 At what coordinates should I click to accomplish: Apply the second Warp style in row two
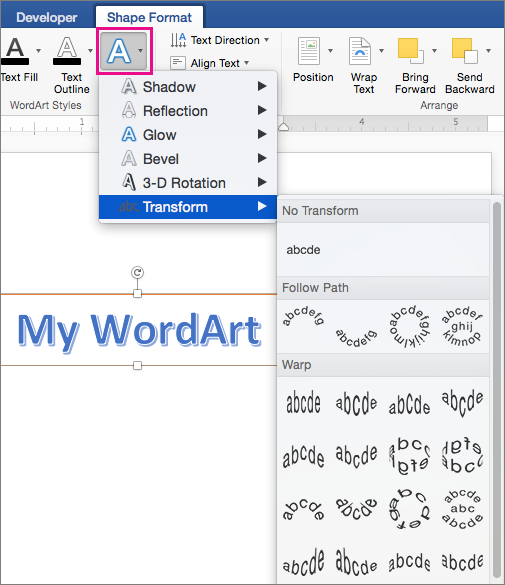(356, 456)
